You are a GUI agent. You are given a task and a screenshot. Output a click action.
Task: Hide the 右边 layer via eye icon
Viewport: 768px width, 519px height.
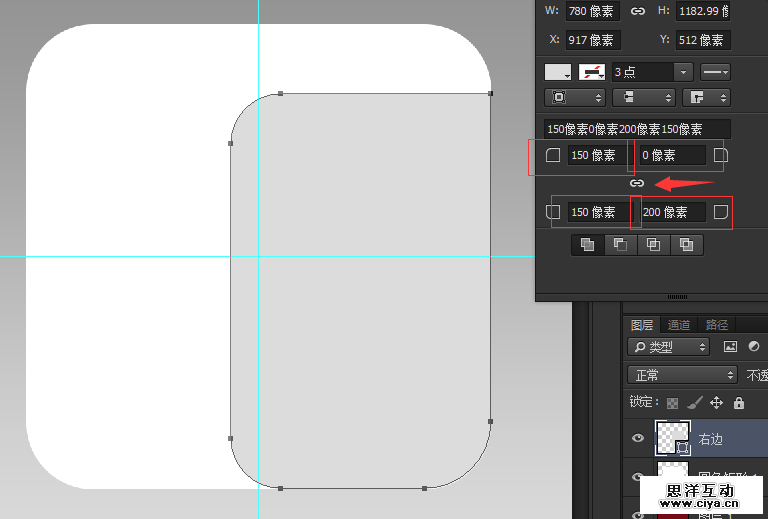coord(639,439)
